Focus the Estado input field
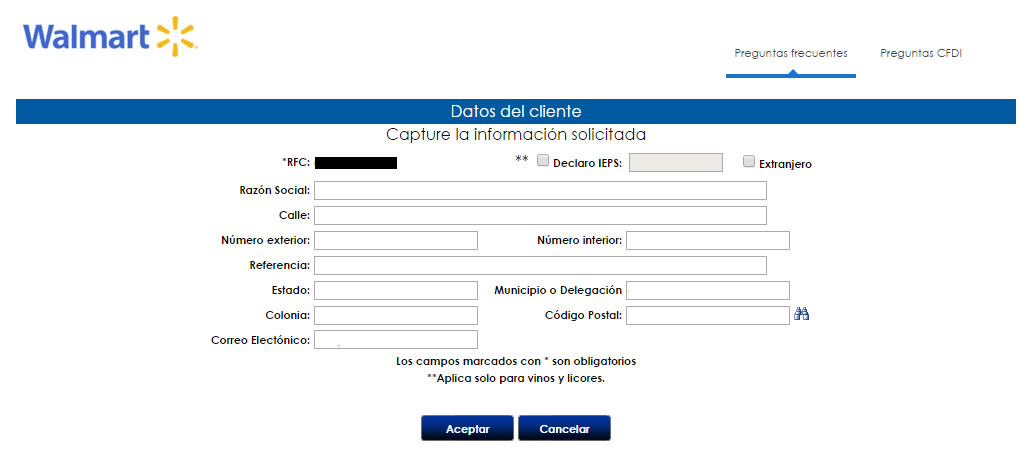This screenshot has width=1018, height=449. coord(395,290)
